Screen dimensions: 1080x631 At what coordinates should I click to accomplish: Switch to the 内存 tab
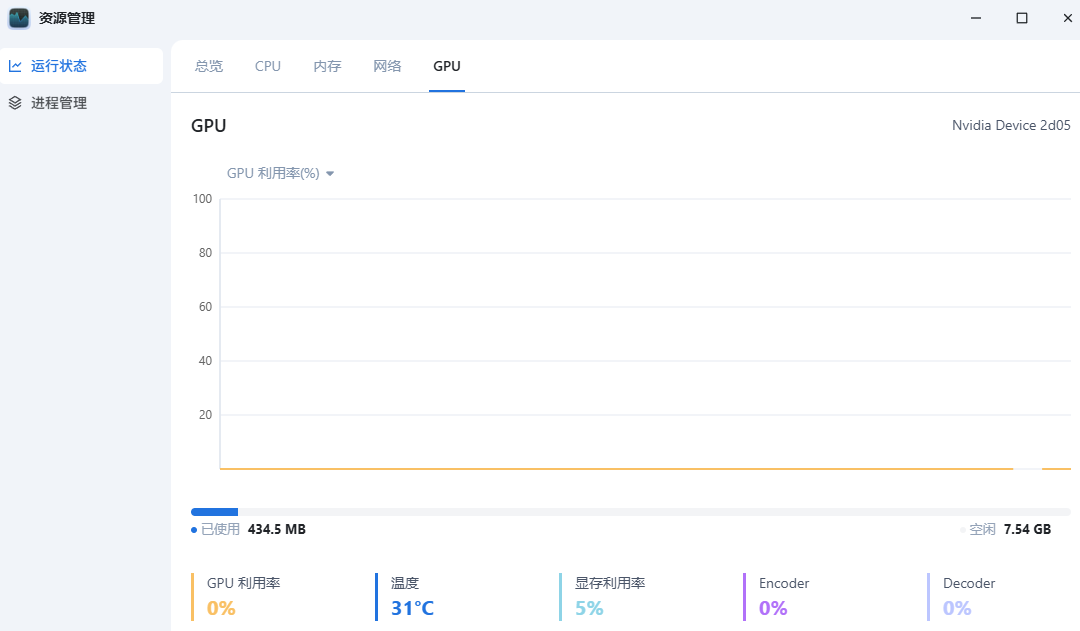pyautogui.click(x=327, y=66)
